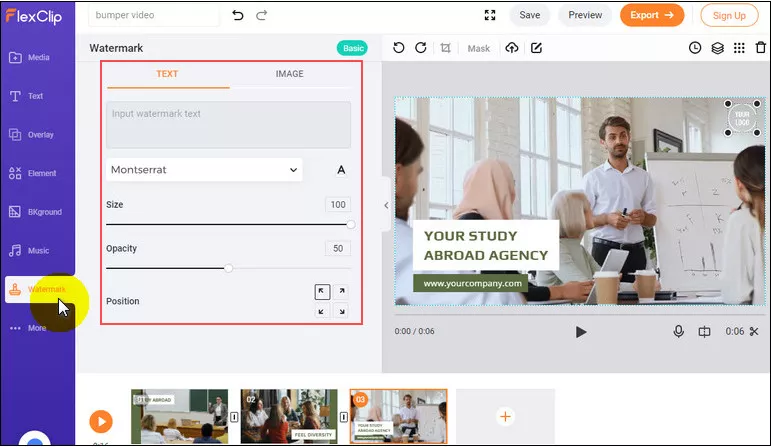Add a new scene with plus

pyautogui.click(x=505, y=417)
